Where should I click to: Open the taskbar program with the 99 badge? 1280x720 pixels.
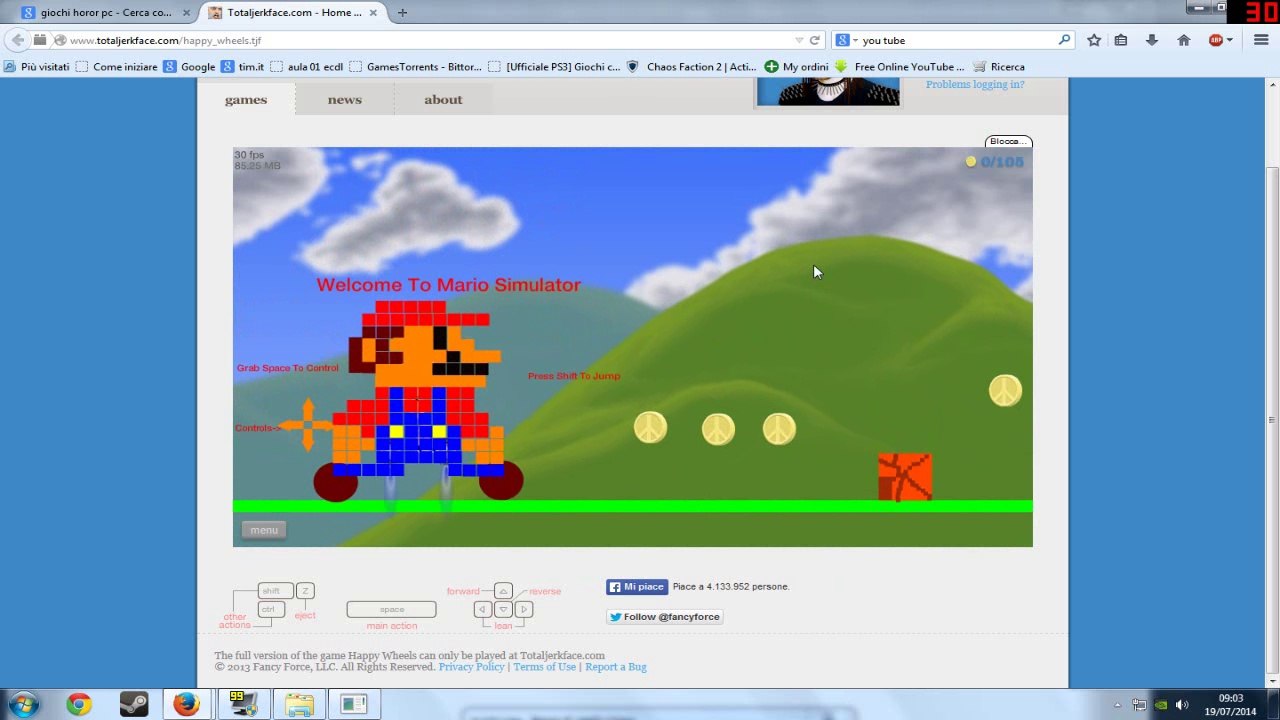(x=243, y=704)
